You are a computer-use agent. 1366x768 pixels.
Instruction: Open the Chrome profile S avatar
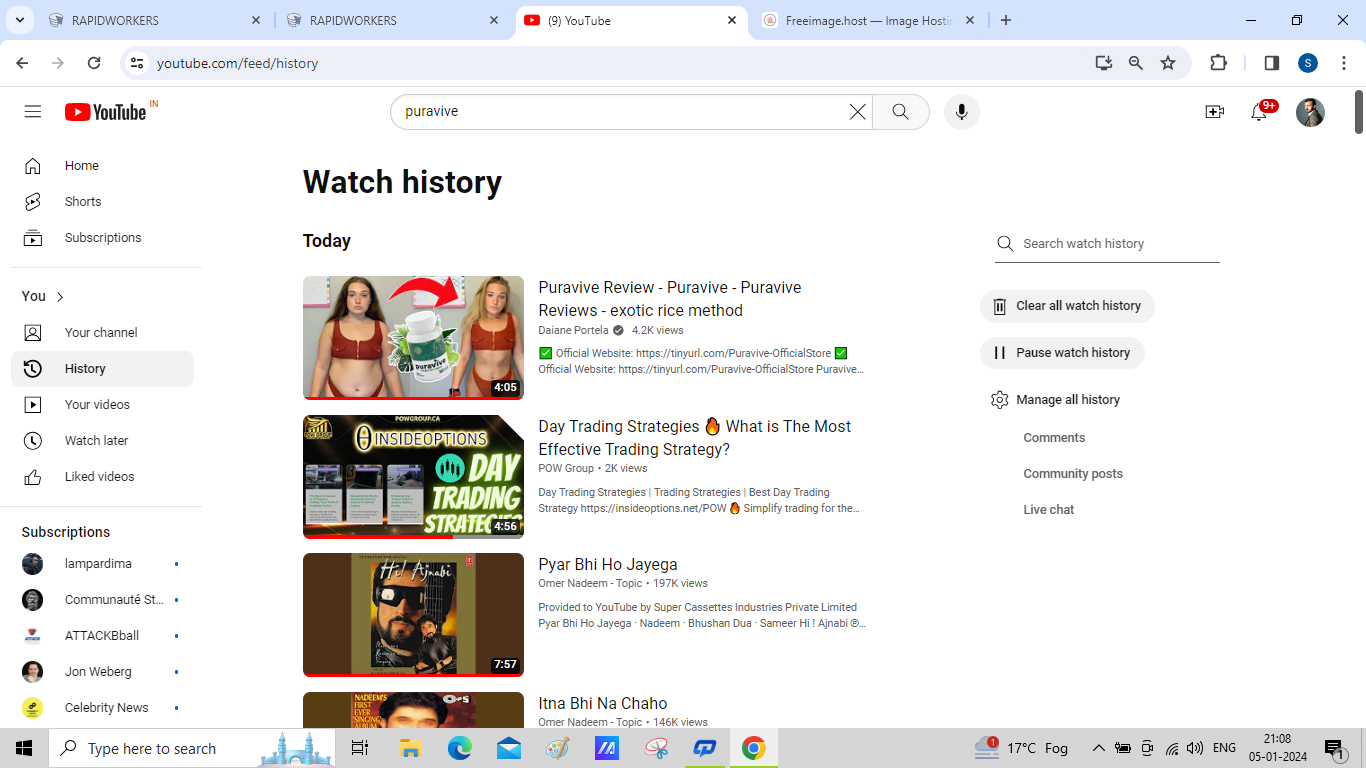point(1308,63)
